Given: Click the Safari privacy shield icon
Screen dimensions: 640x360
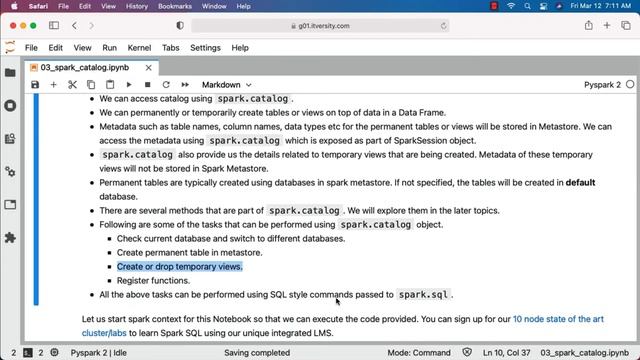Looking at the screenshot, I should (x=180, y=25).
